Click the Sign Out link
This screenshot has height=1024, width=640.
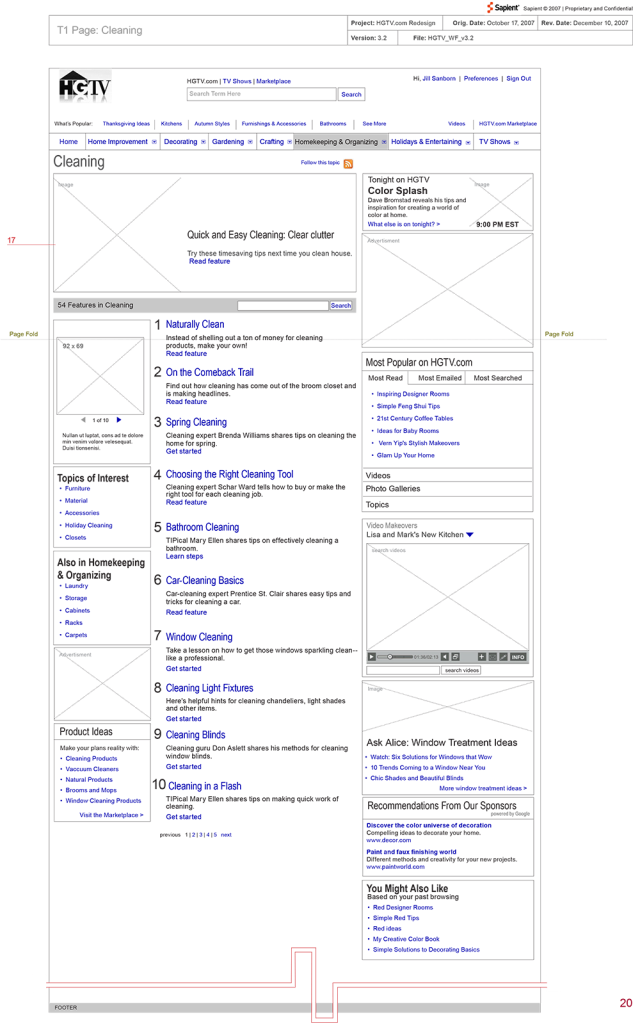coord(519,78)
